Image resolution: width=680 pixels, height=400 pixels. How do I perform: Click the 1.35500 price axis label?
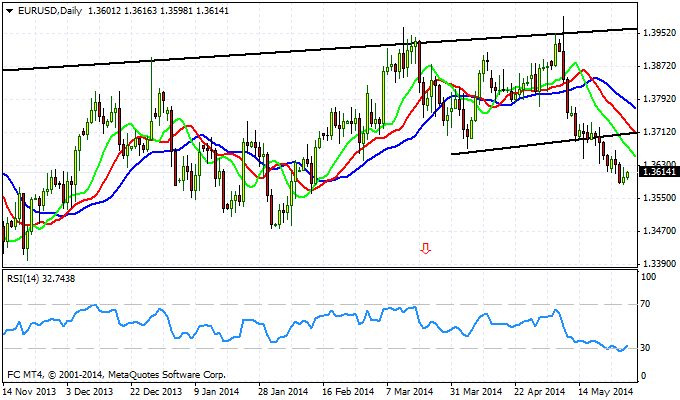660,197
